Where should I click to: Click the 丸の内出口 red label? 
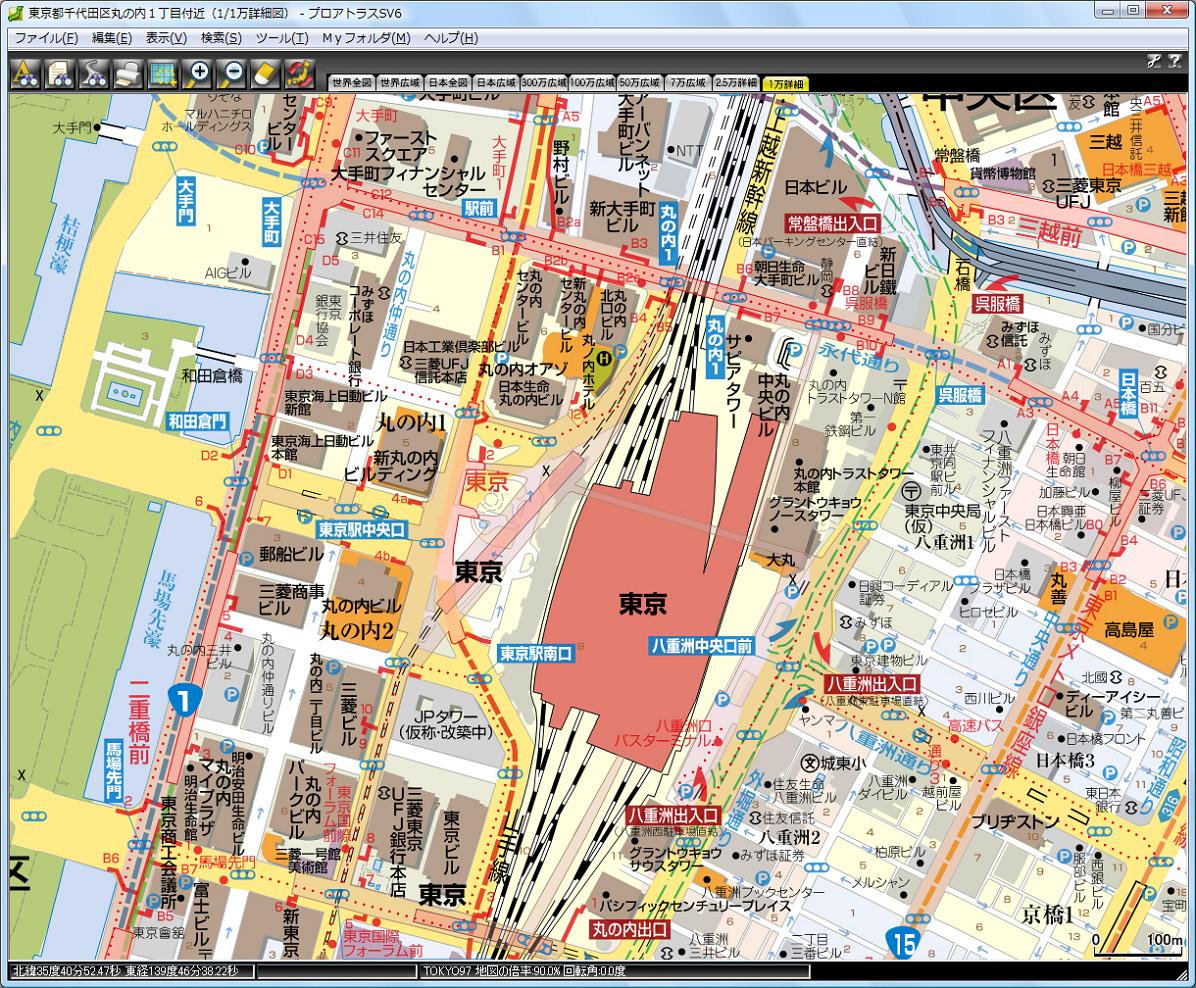coord(630,929)
